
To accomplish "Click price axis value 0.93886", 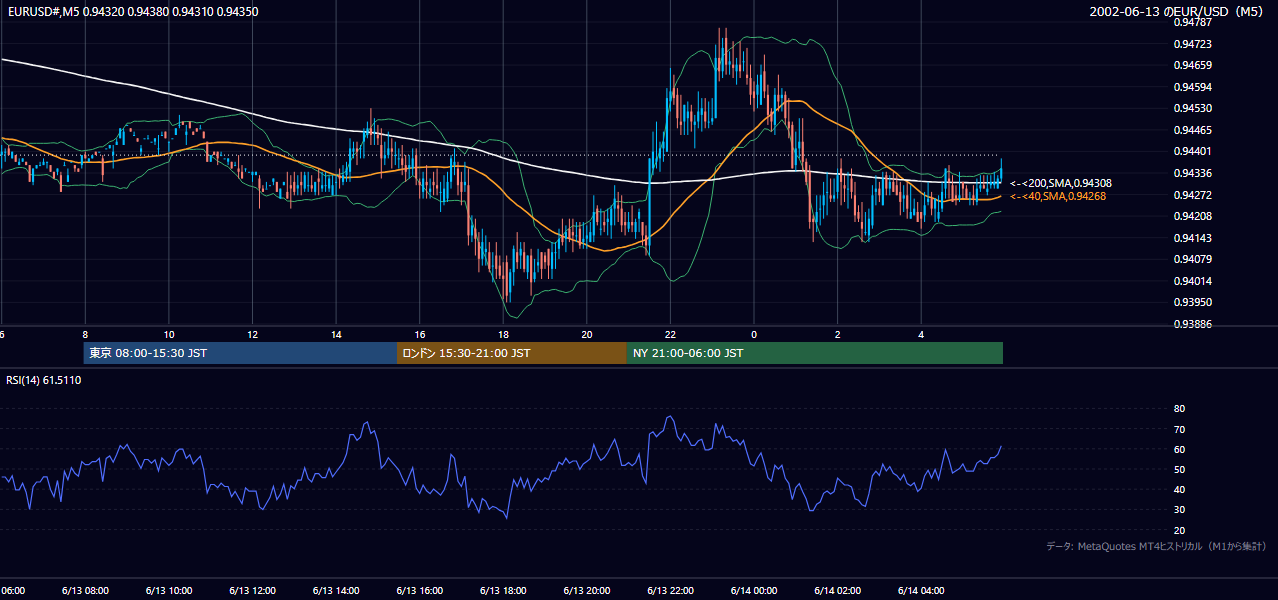I will pos(1193,324).
